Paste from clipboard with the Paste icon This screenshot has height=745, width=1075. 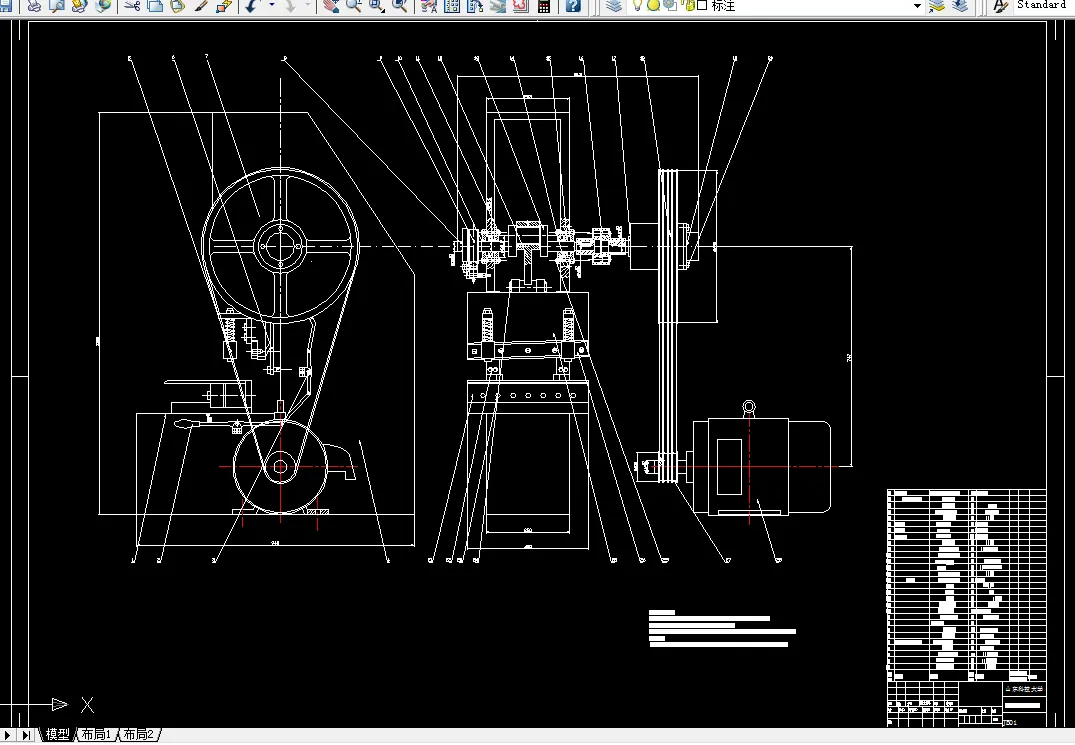click(178, 5)
